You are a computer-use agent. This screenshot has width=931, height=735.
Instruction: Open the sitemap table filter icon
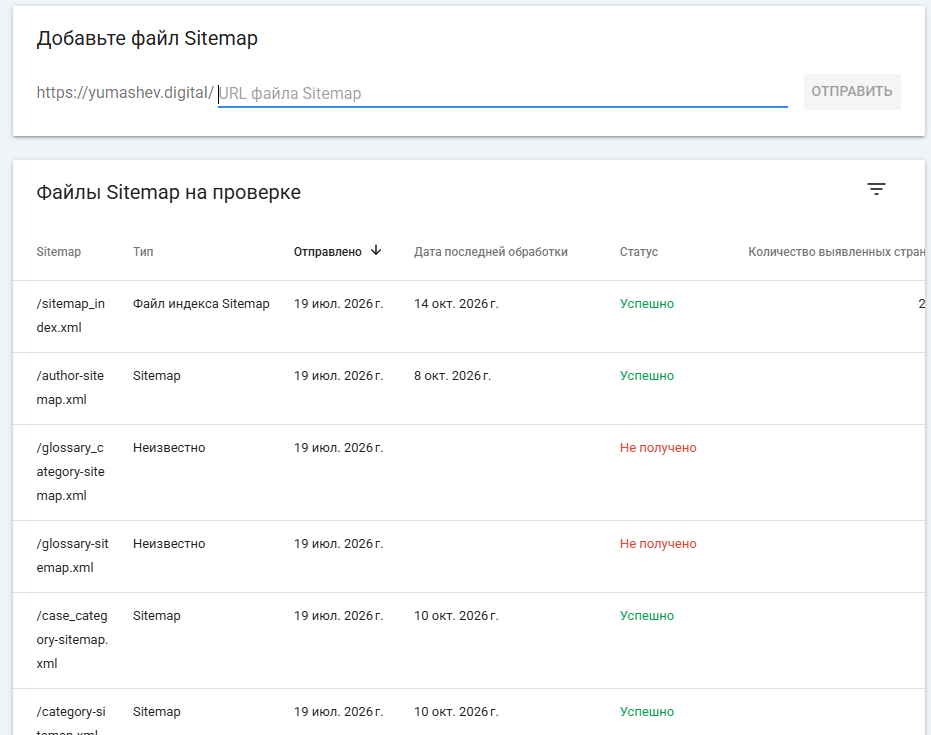(x=876, y=189)
